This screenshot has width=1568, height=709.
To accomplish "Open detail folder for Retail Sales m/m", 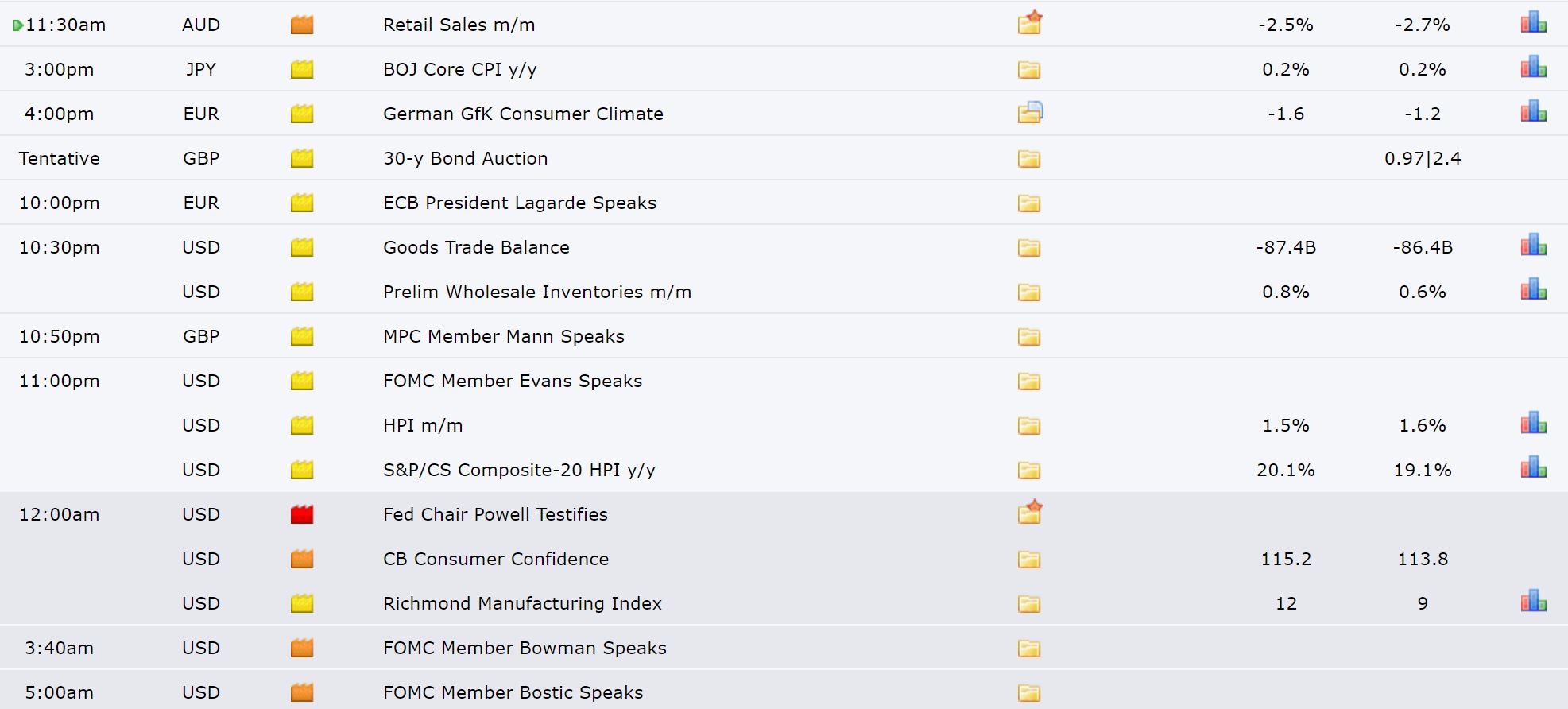I will [x=1030, y=23].
